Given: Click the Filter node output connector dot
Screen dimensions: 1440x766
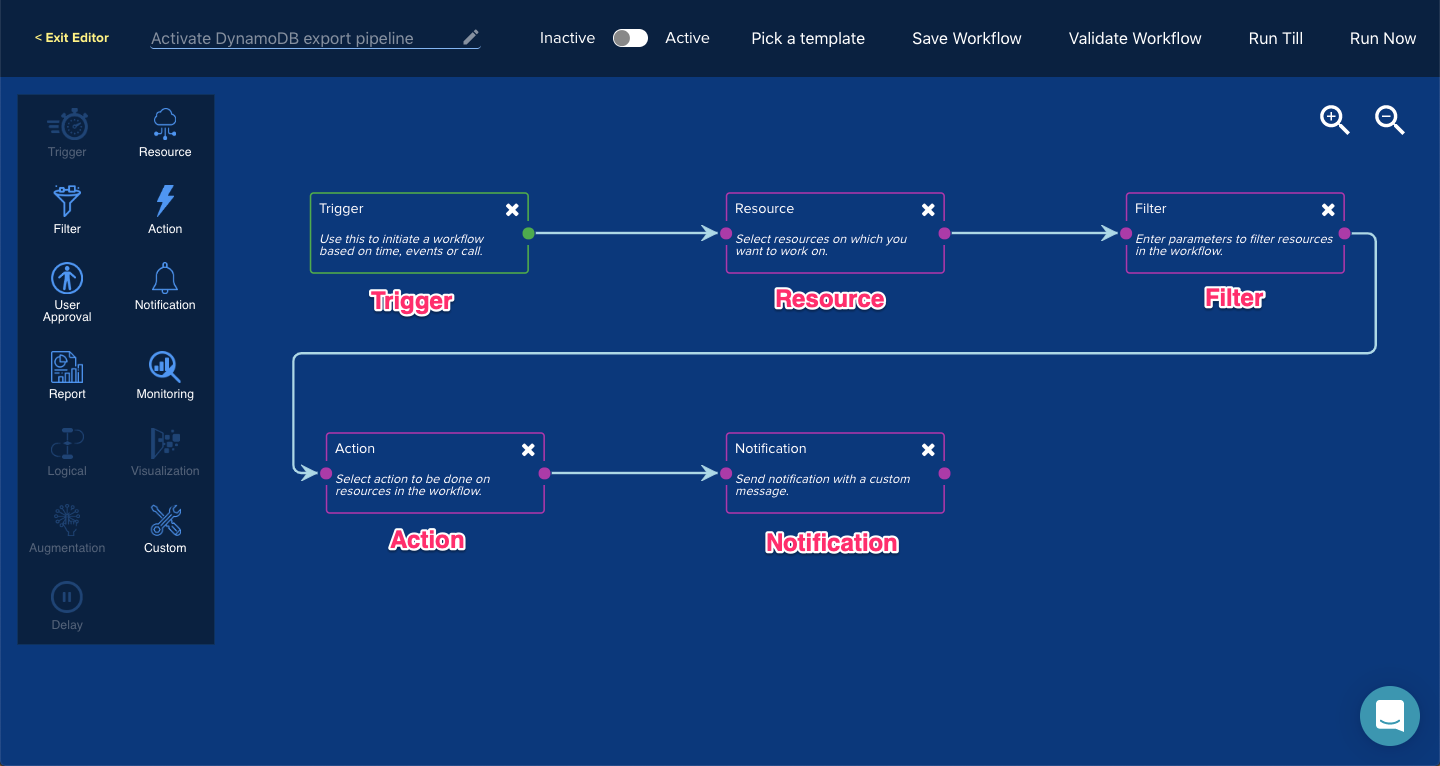Looking at the screenshot, I should tap(1344, 233).
